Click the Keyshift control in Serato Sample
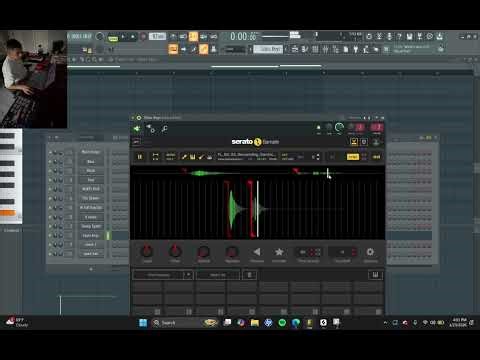The height and width of the screenshot is (360, 480). coord(343,252)
